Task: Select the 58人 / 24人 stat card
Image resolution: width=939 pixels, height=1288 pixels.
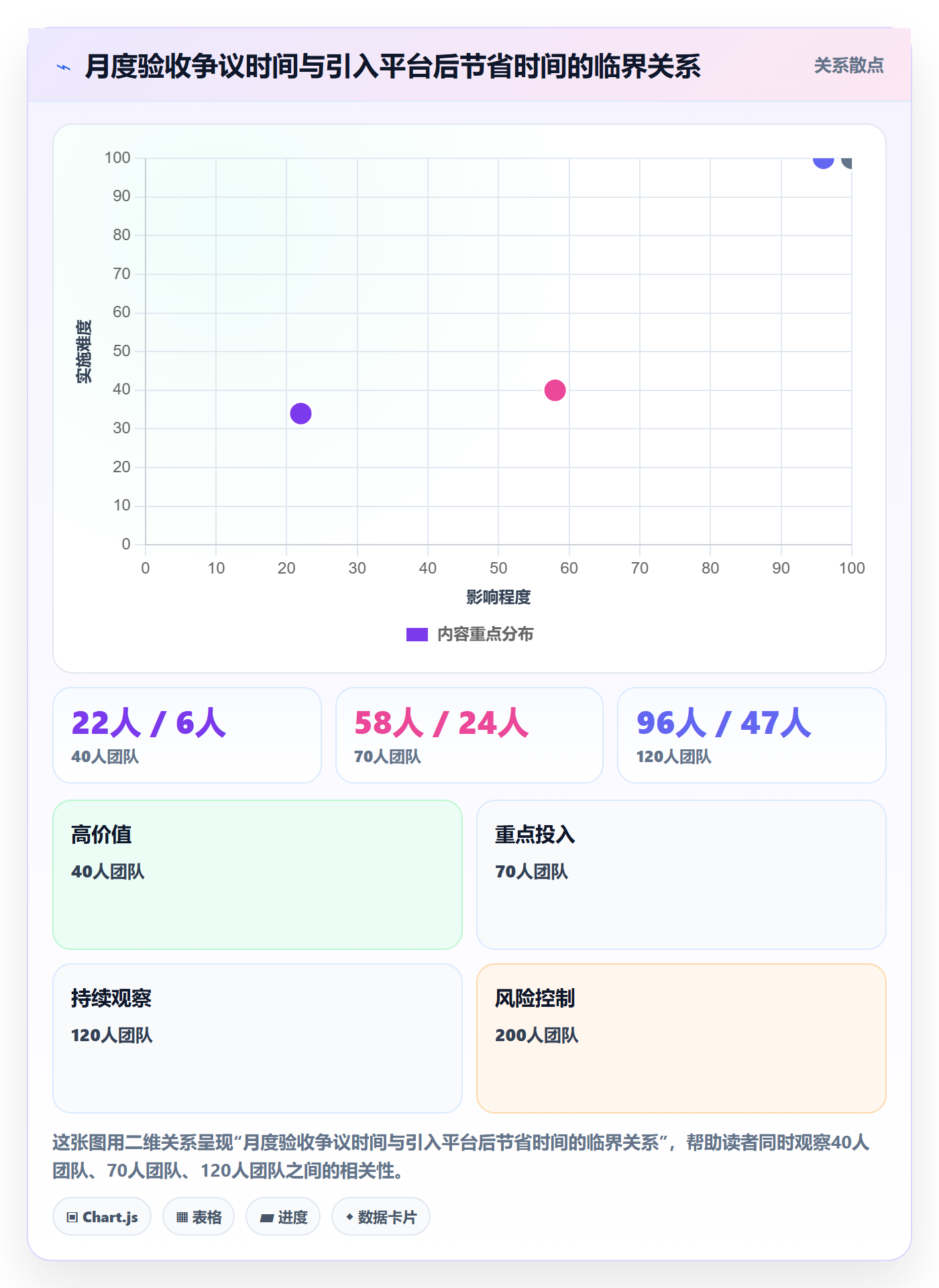Action: tap(469, 735)
